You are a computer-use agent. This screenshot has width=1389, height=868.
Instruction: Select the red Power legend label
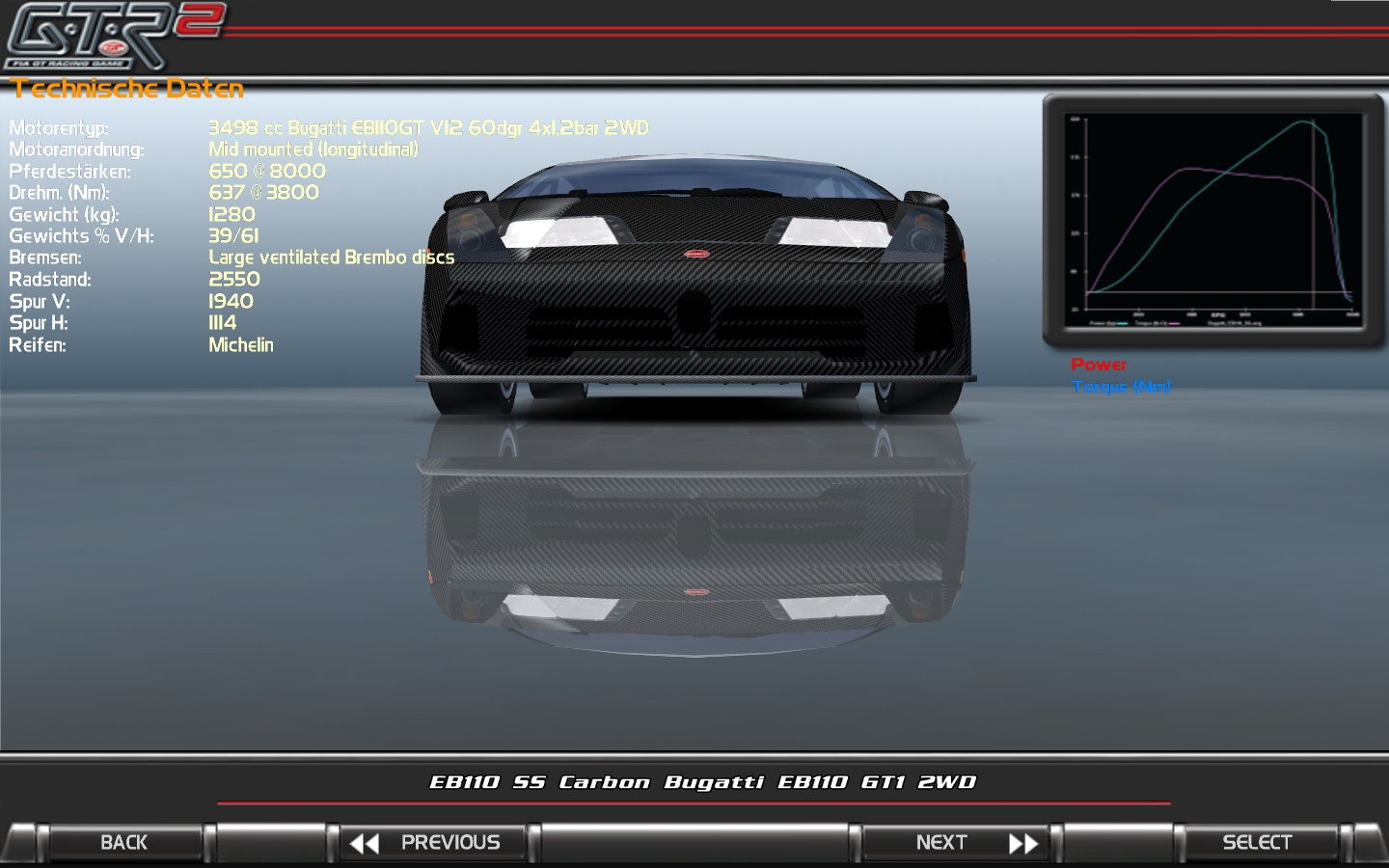[1099, 365]
